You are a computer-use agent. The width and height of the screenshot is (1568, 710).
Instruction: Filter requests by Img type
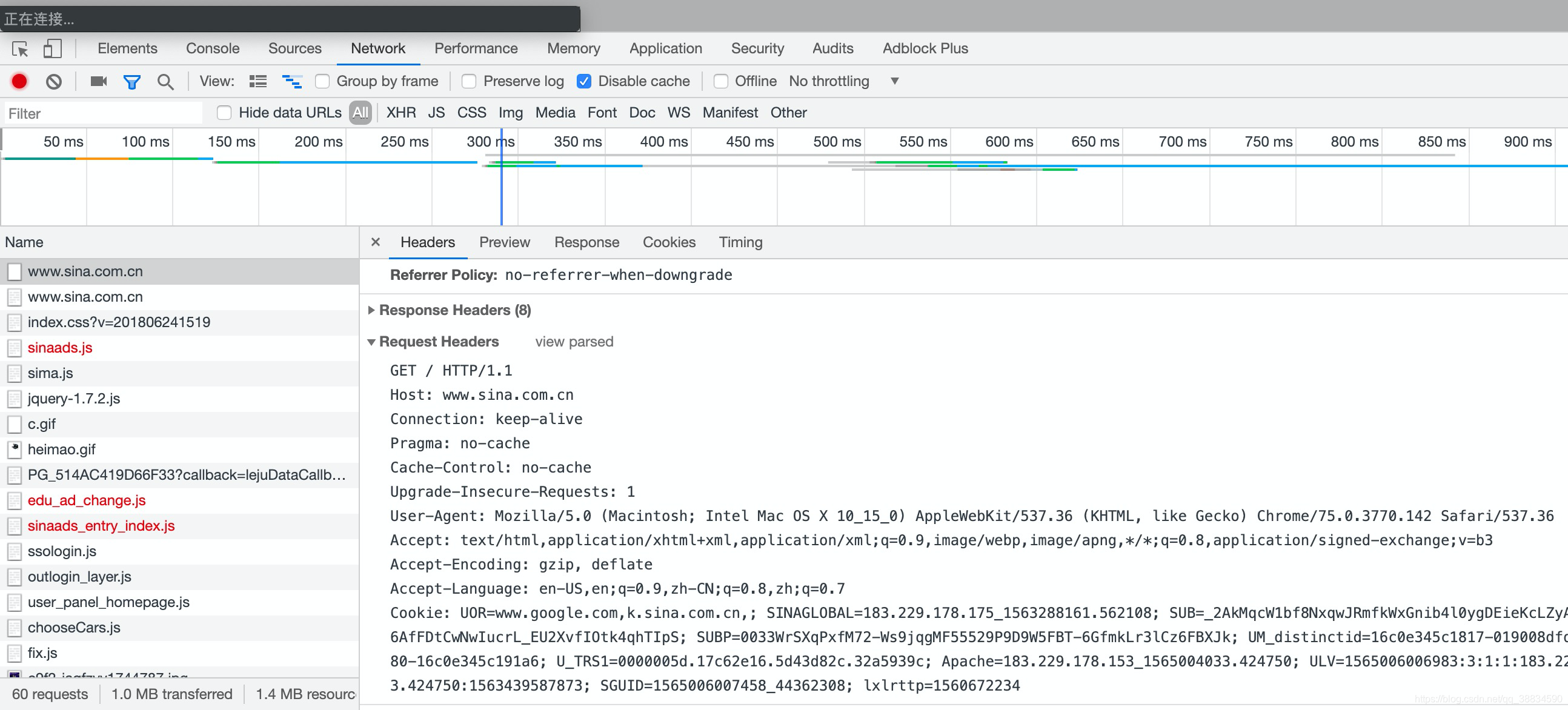[511, 113]
